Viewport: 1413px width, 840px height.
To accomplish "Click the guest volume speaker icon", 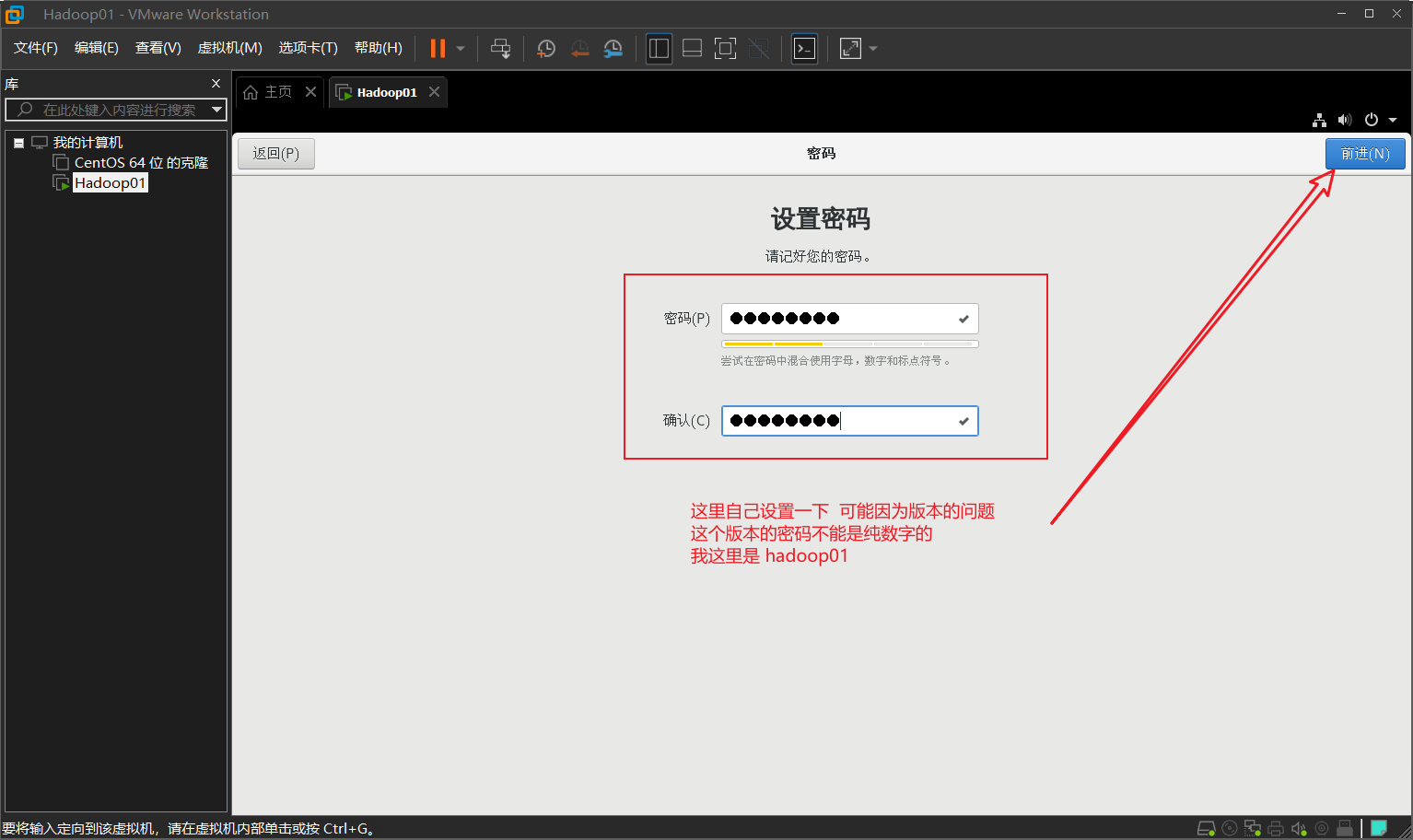I will tap(1345, 120).
